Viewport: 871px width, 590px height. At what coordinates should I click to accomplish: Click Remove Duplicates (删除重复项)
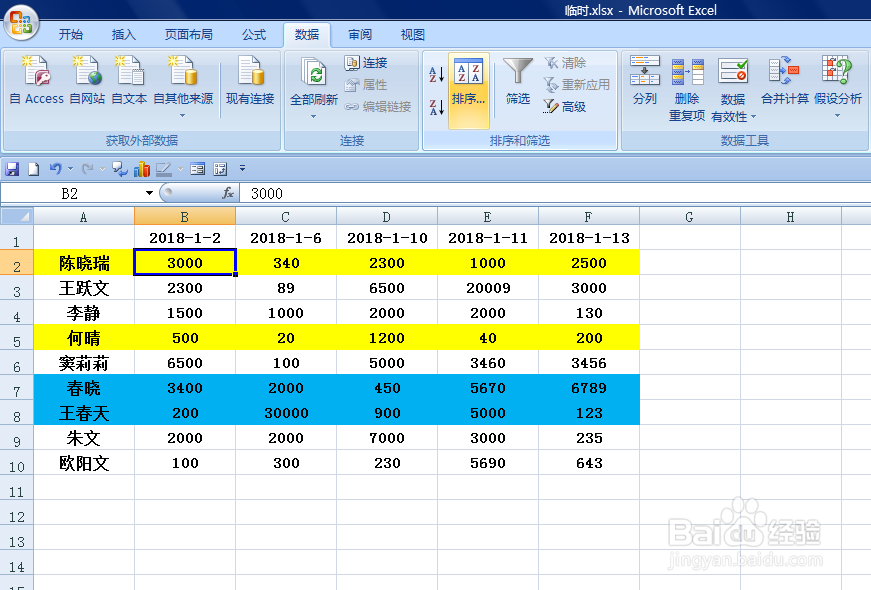click(687, 89)
